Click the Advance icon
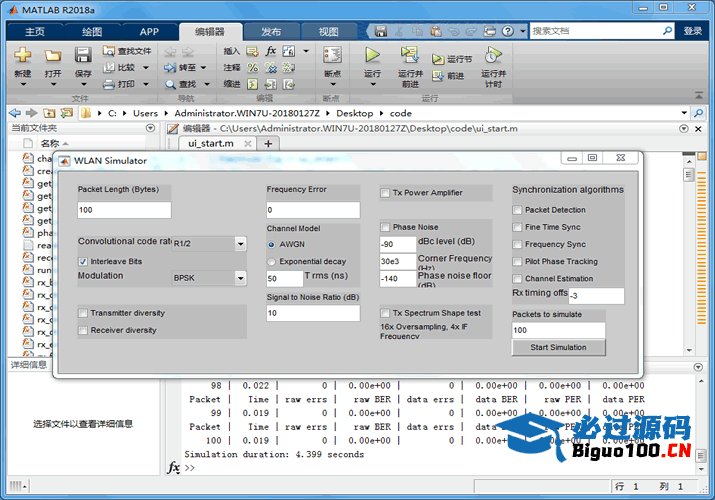The width and height of the screenshot is (715, 500). [438, 76]
